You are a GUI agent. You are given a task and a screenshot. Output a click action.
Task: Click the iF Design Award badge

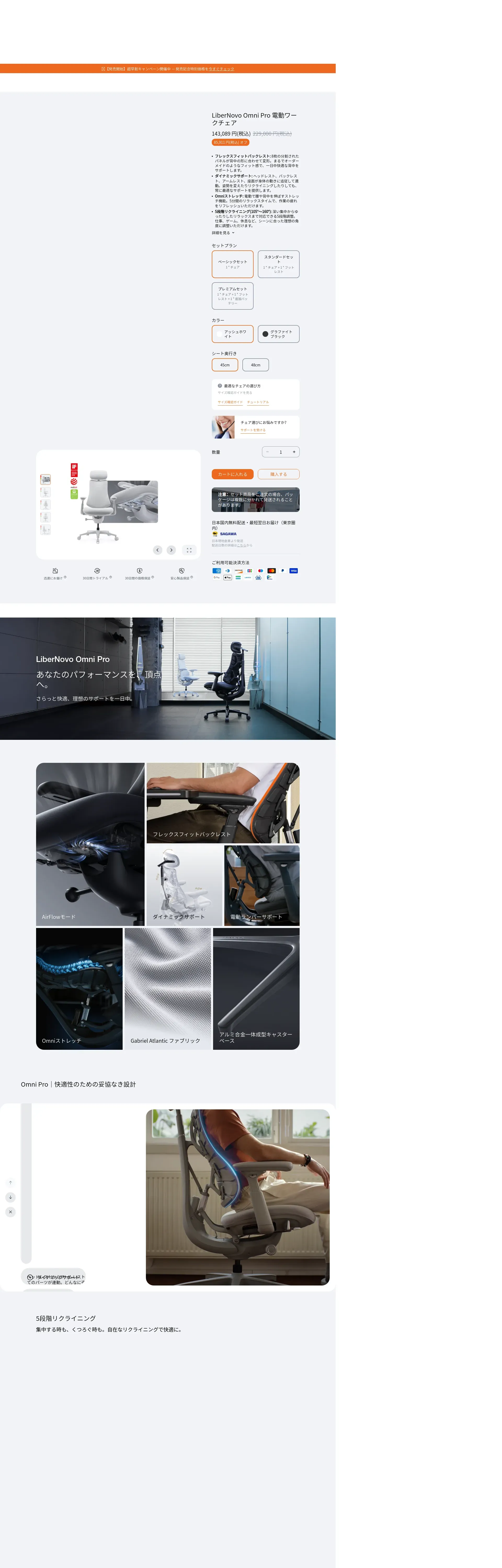coord(74,470)
